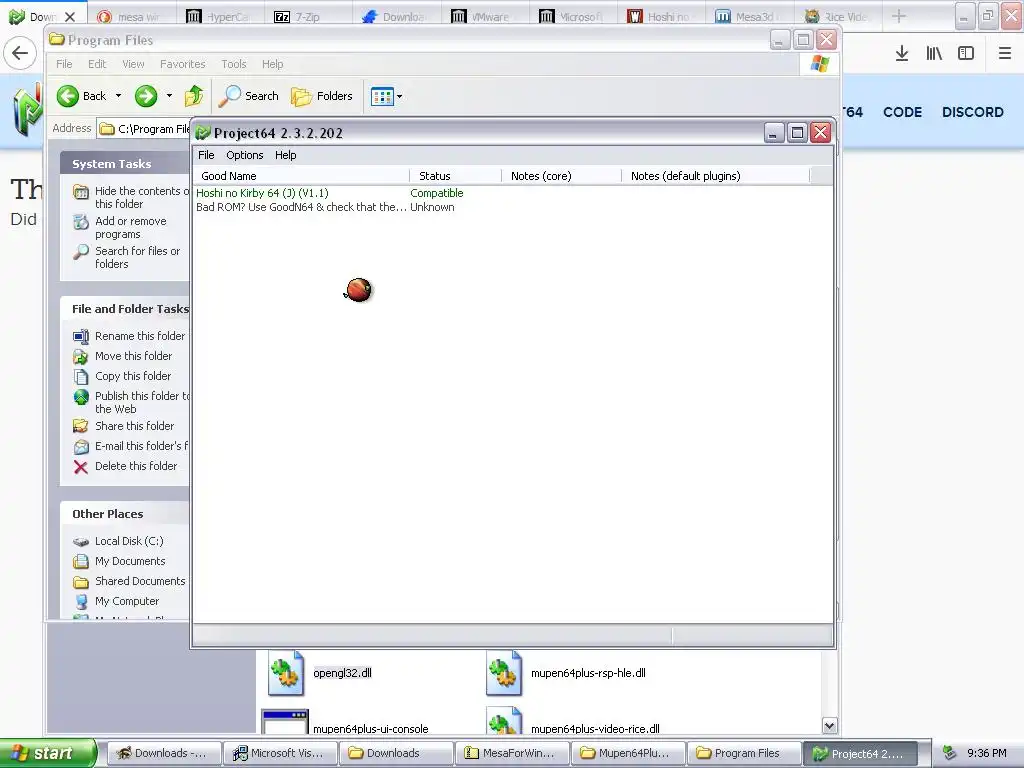Open the browser library icon
Image resolution: width=1024 pixels, height=768 pixels.
[934, 54]
